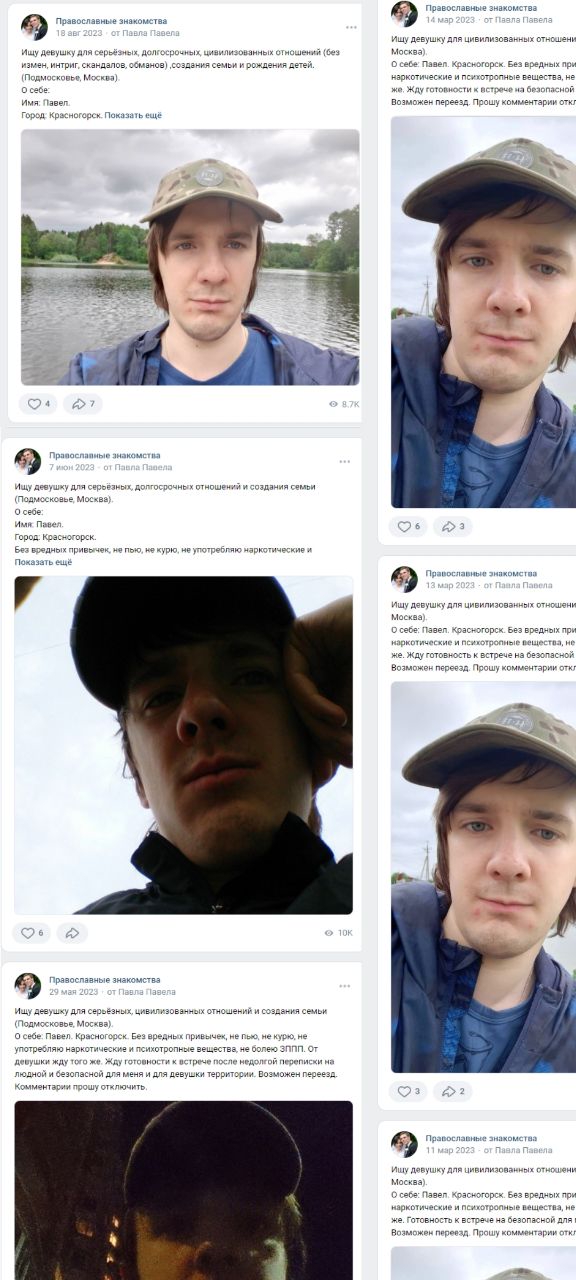Open the dark cap selfie in the 7 июн post
The height and width of the screenshot is (1280, 576).
click(183, 745)
